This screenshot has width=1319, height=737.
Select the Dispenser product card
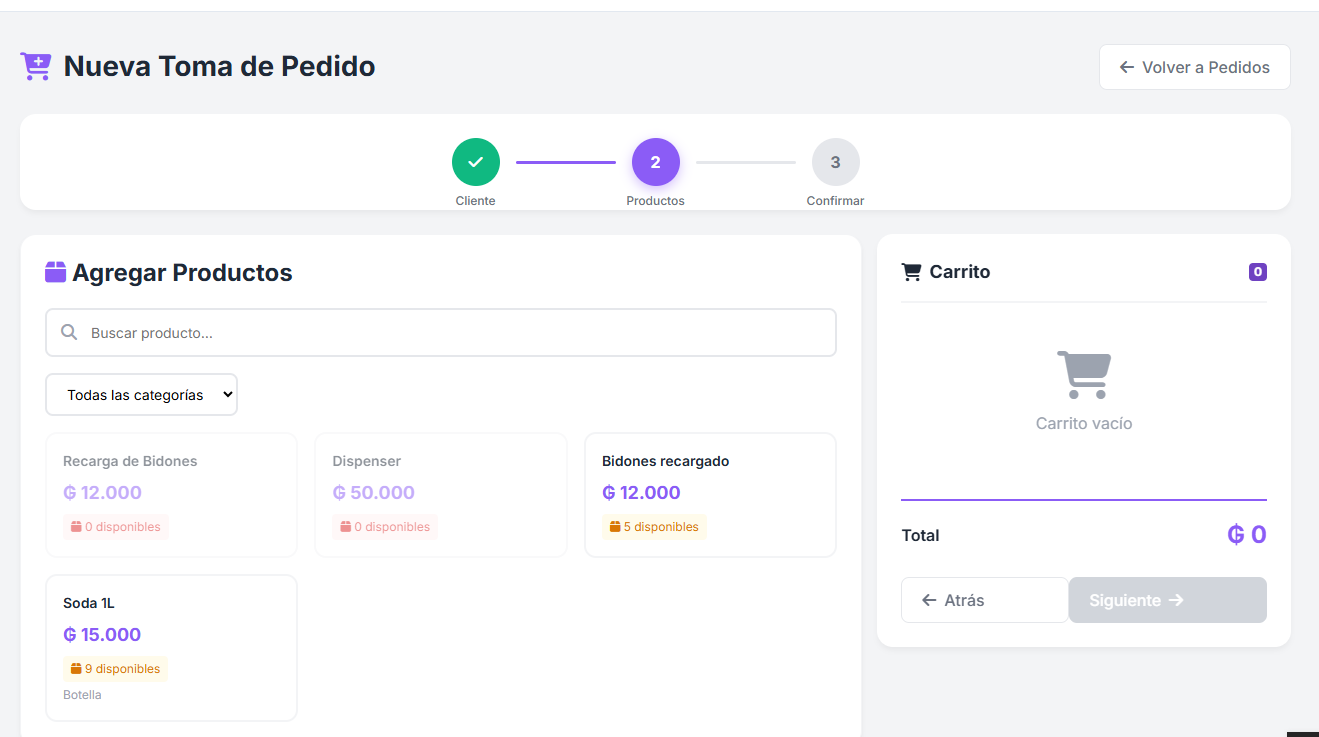tap(440, 494)
